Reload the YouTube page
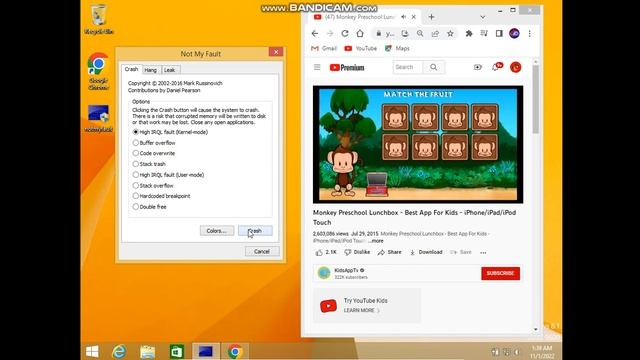The width and height of the screenshot is (640, 360). click(x=345, y=33)
